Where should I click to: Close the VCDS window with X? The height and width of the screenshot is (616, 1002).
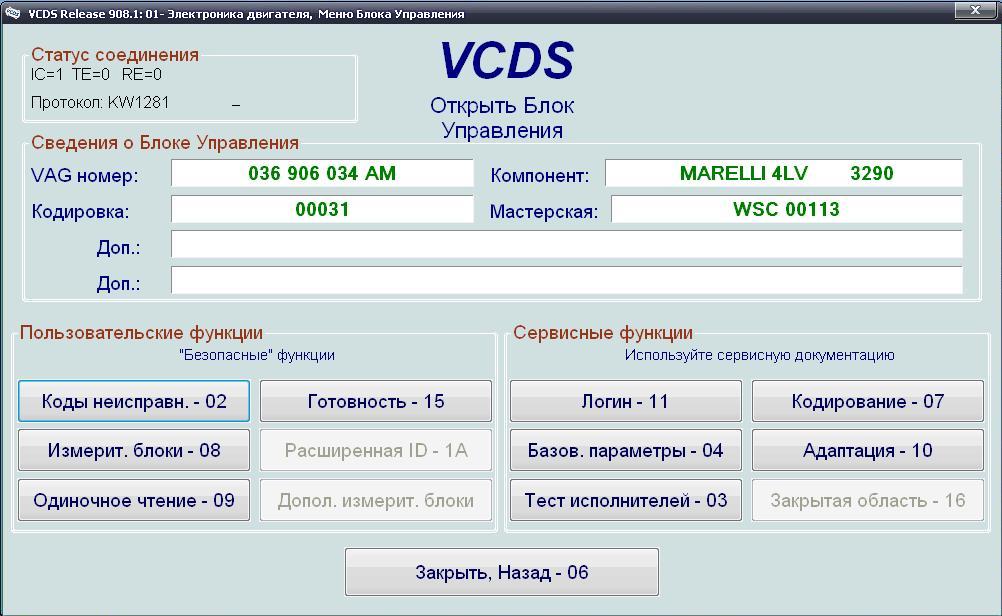click(975, 10)
